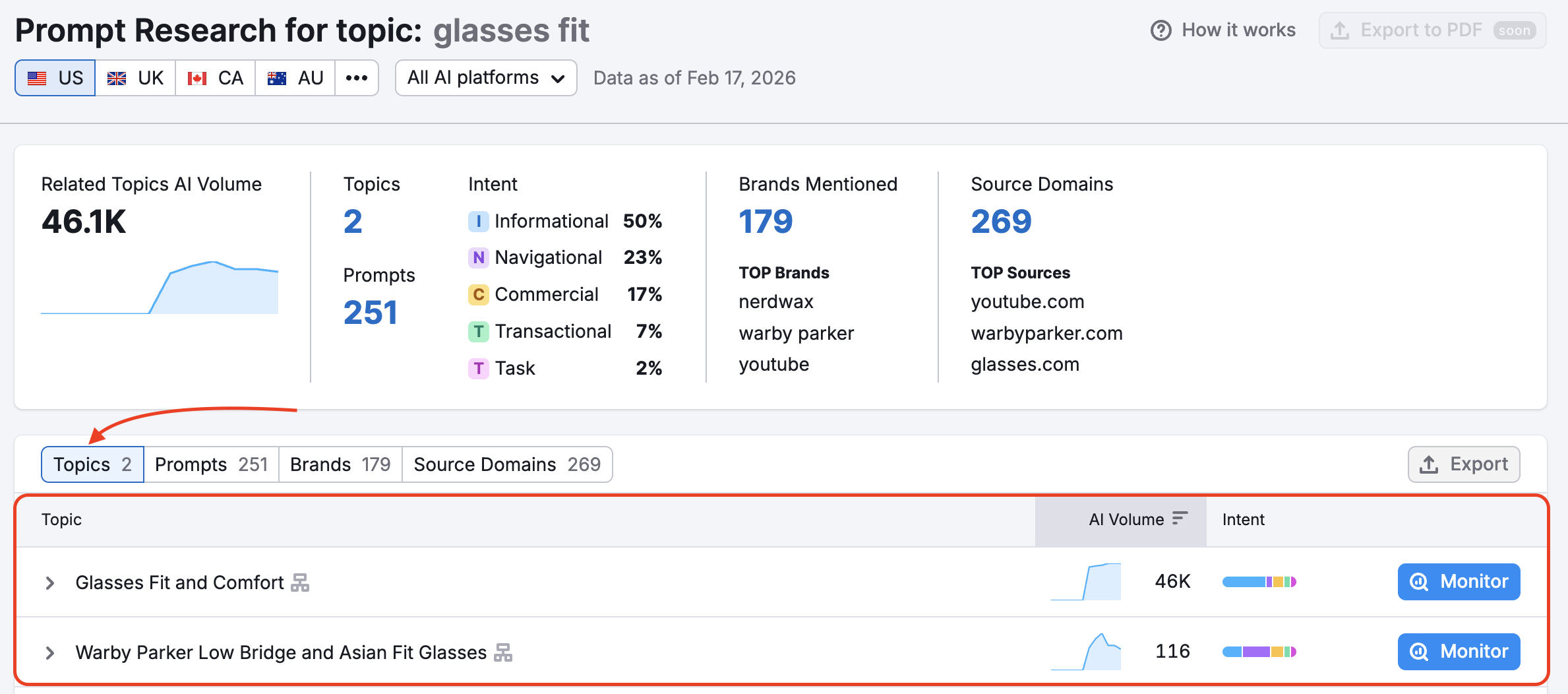Viewport: 1568px width, 694px height.
Task: Click the topic hierarchy icon beside Glasses Fit and Comfort
Action: click(300, 583)
